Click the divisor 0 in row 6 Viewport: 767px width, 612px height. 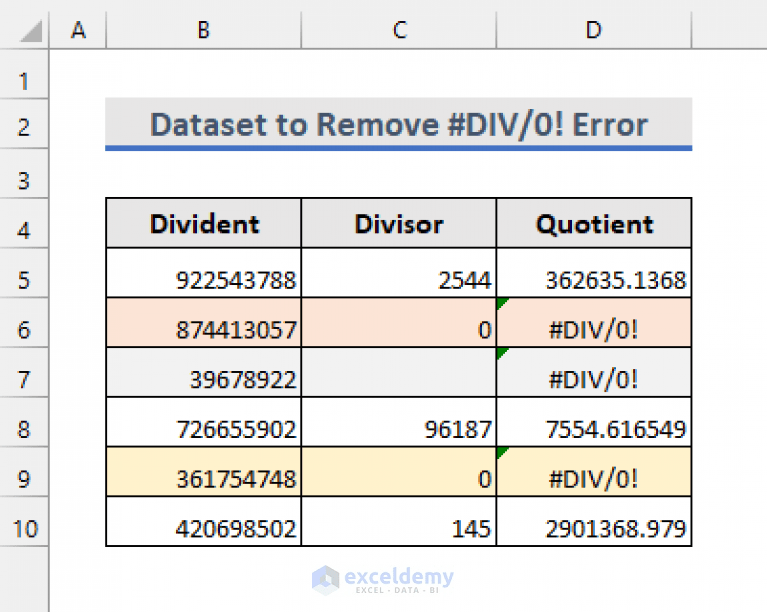coord(399,323)
